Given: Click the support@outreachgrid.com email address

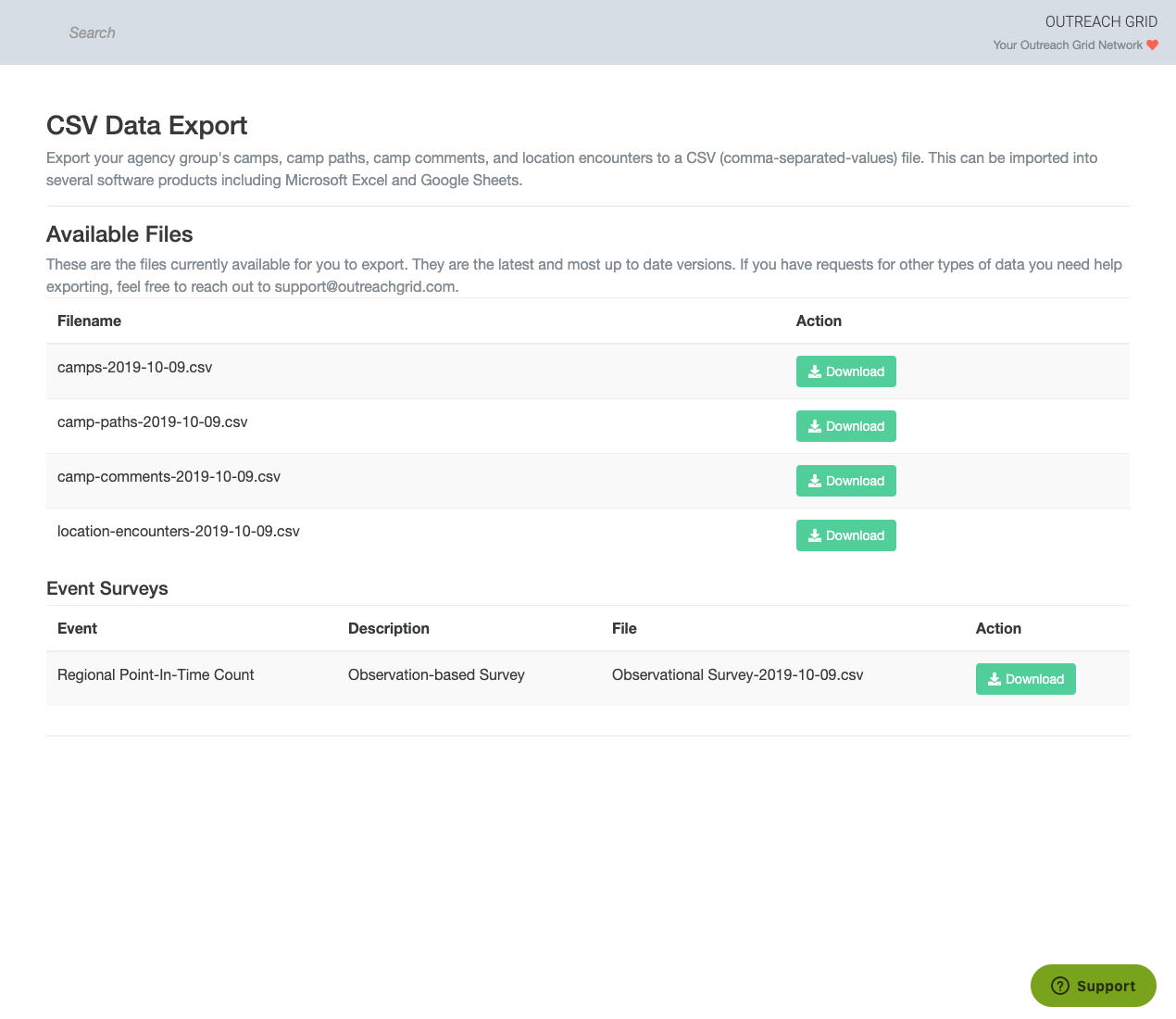Looking at the screenshot, I should (x=365, y=286).
